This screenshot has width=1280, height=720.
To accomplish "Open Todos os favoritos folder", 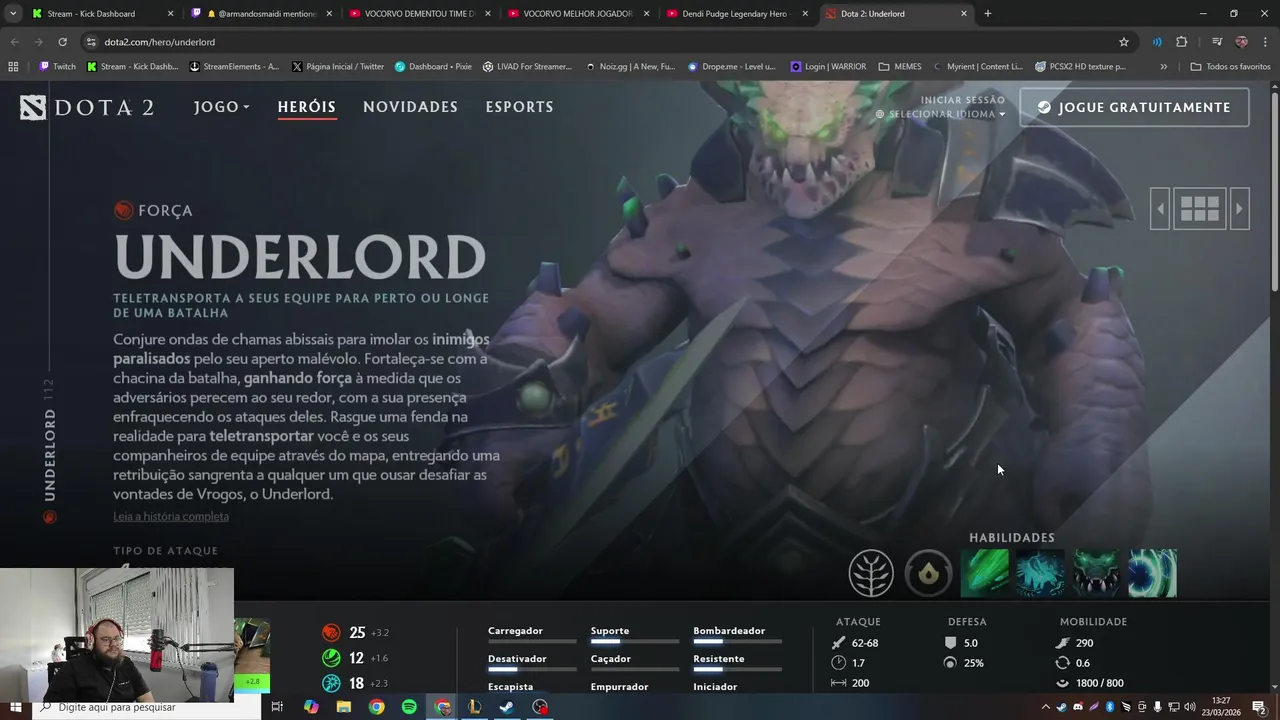I will [1230, 66].
